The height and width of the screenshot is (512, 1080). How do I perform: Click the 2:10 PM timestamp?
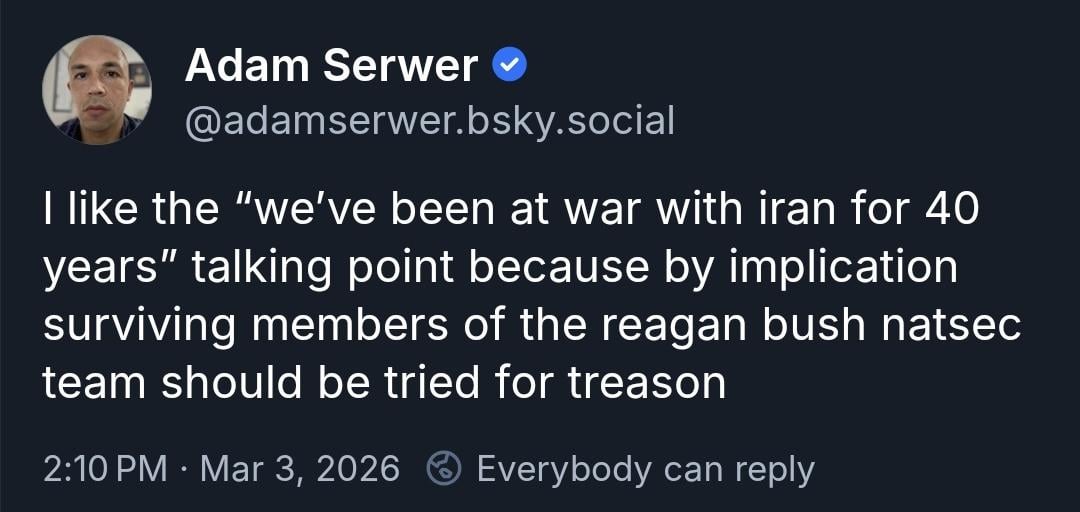coord(105,468)
